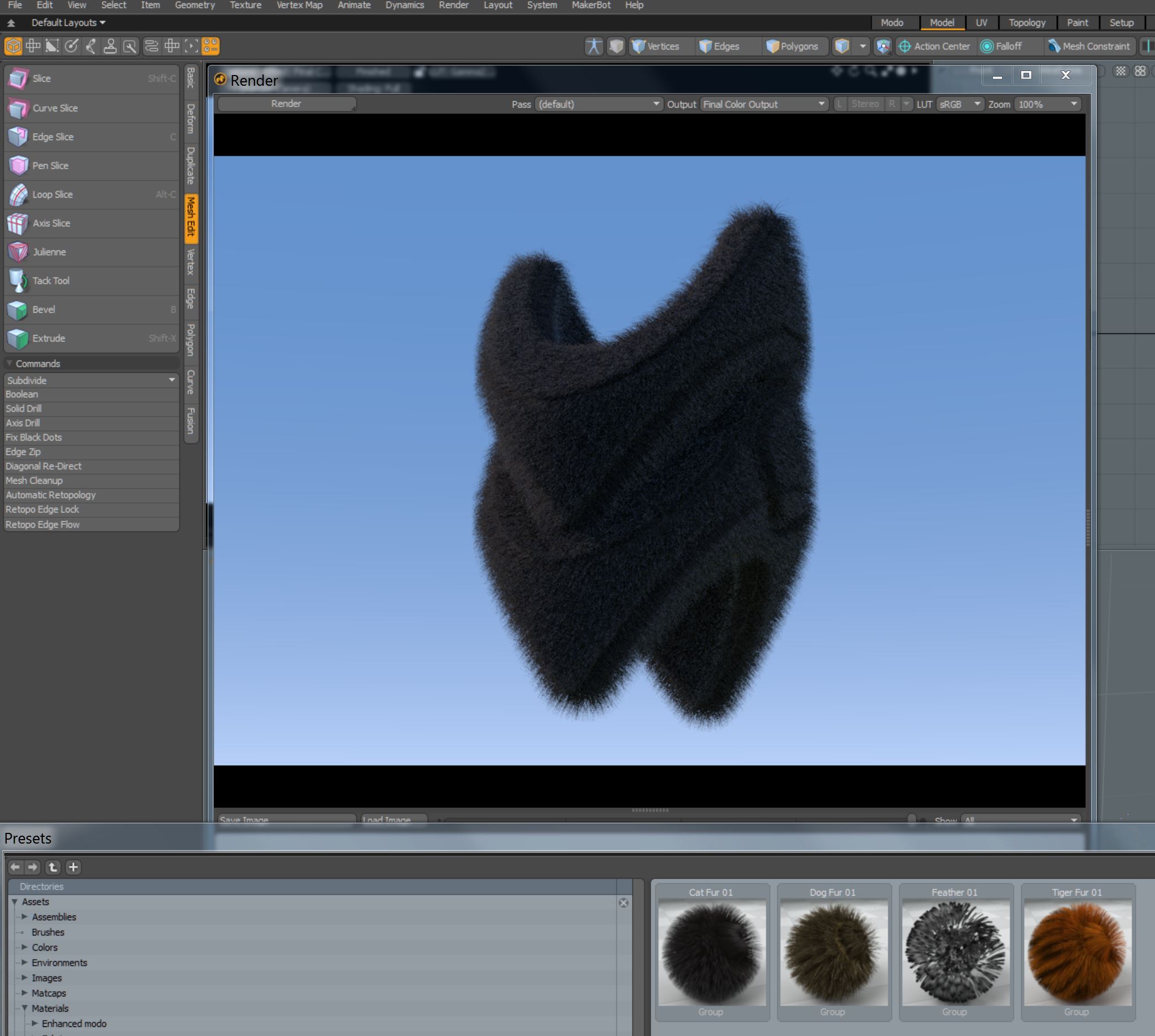
Task: Select the Axis Slice tool
Action: point(51,223)
